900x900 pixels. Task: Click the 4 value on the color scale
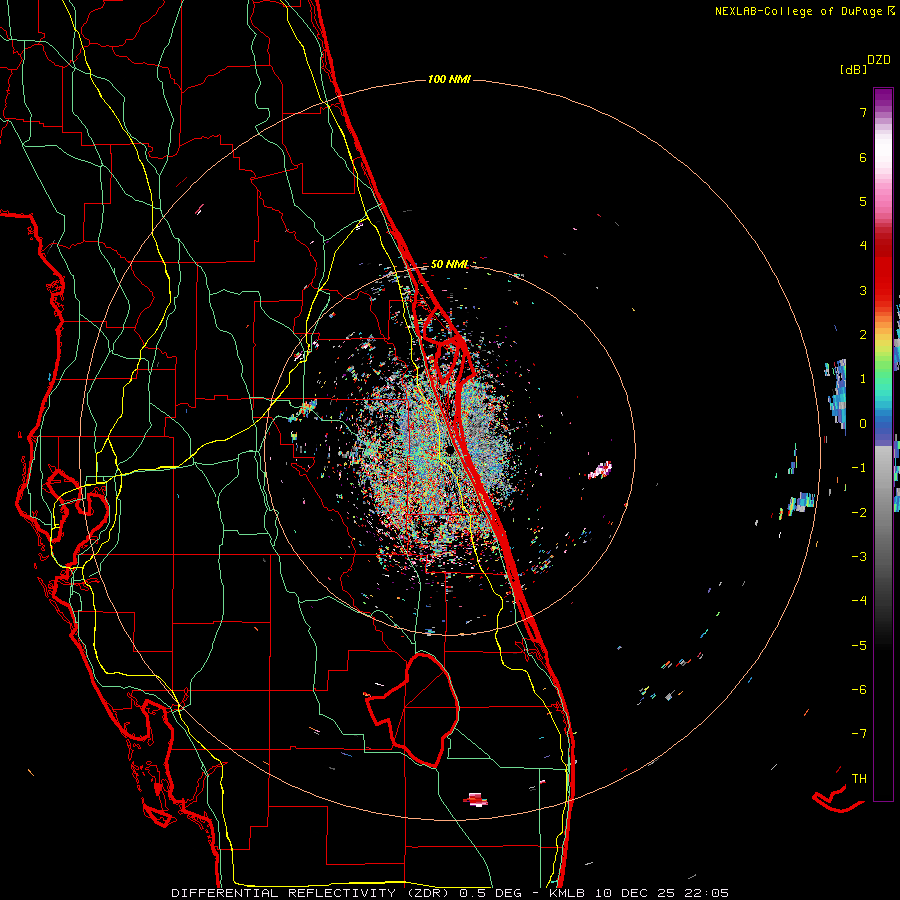[863, 246]
